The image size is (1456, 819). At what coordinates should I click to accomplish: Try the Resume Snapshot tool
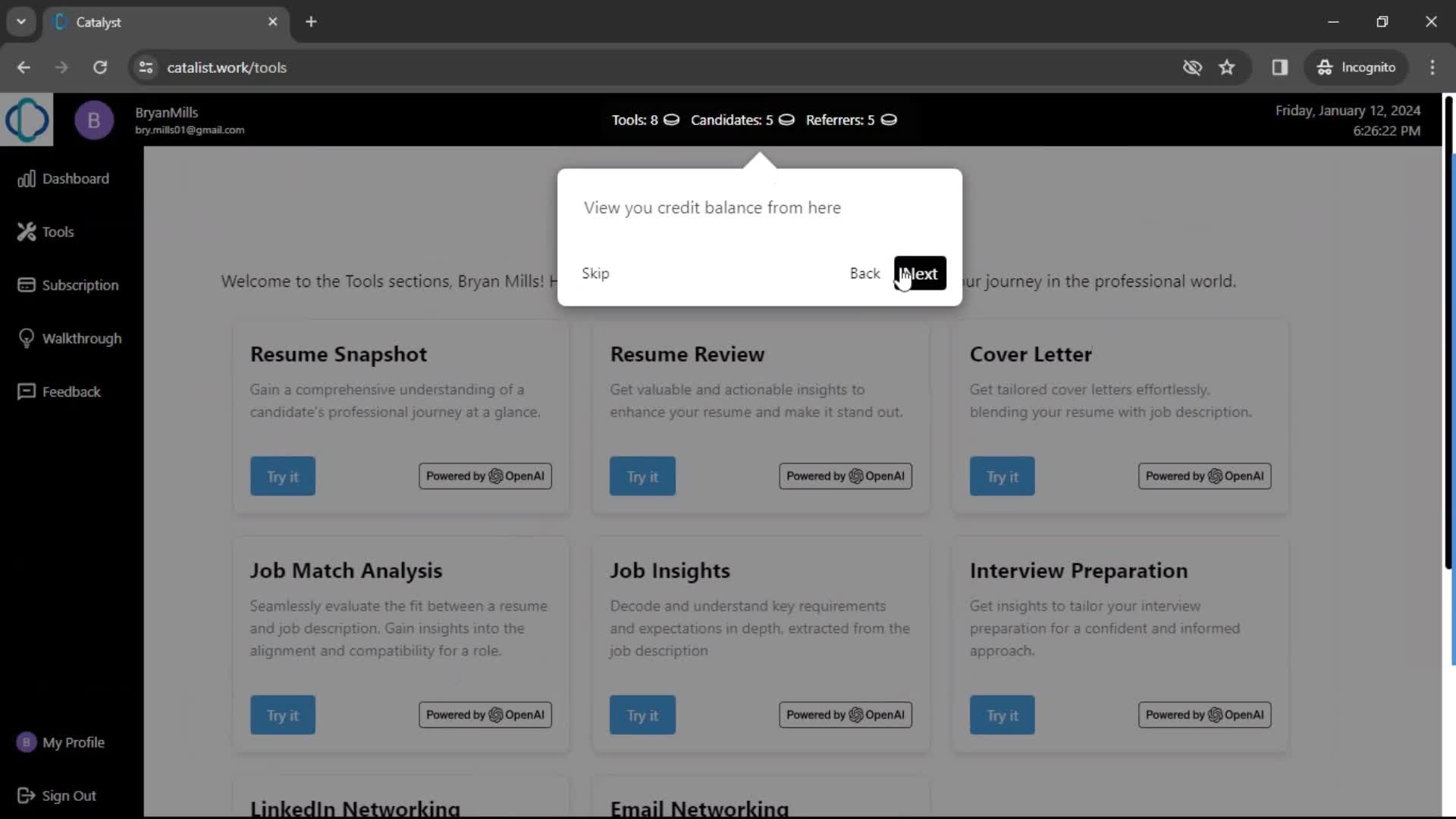click(x=283, y=476)
